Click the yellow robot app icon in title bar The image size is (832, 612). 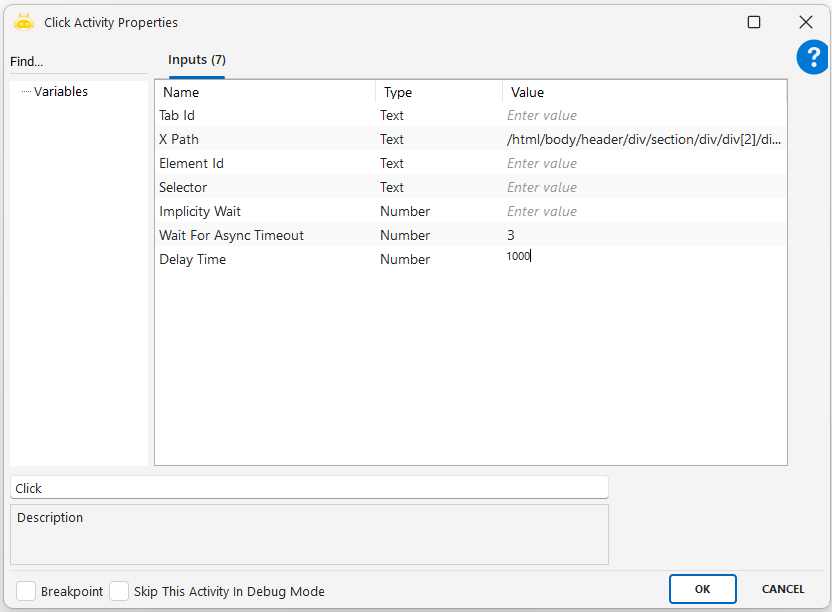[x=24, y=22]
